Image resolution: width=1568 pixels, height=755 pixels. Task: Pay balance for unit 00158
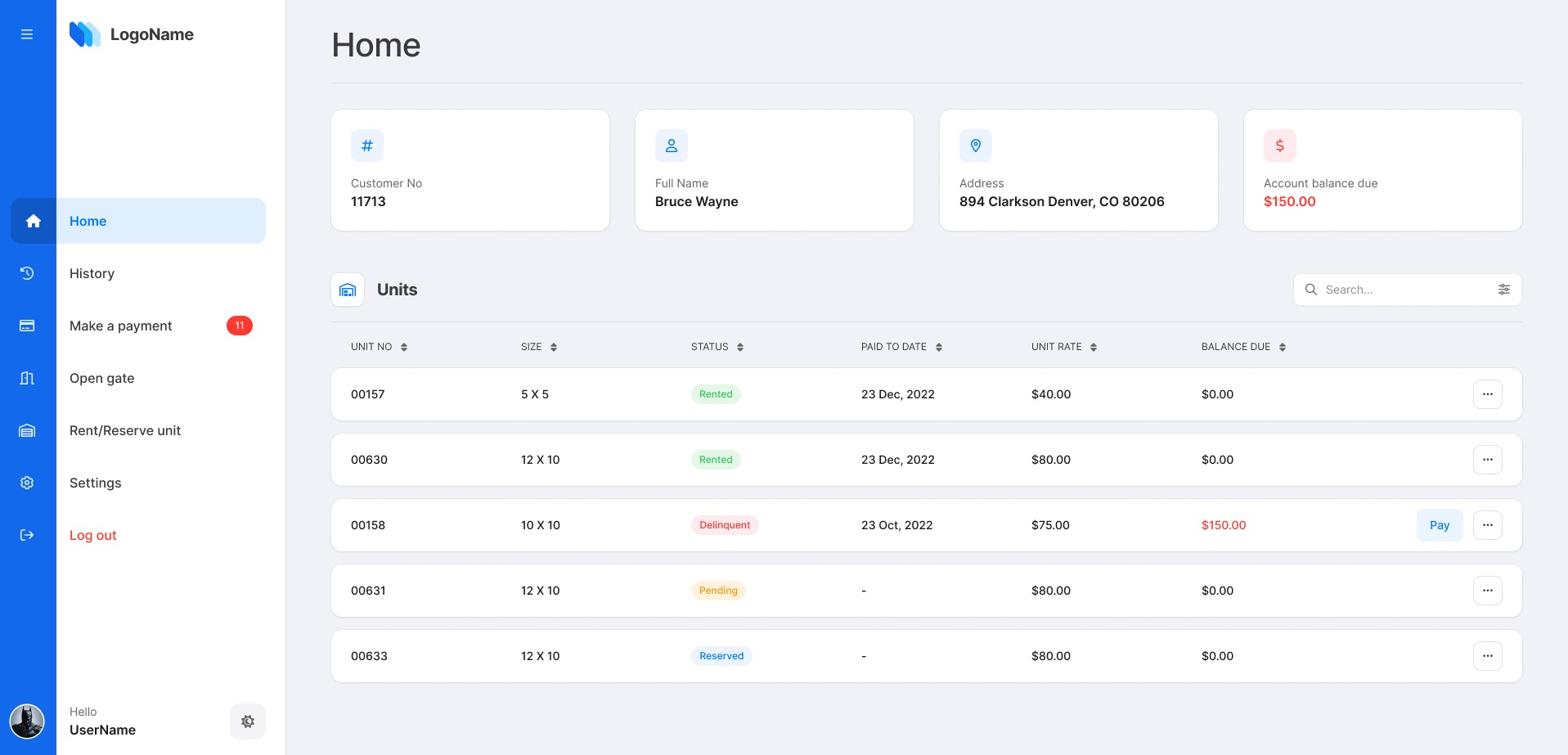(x=1440, y=525)
